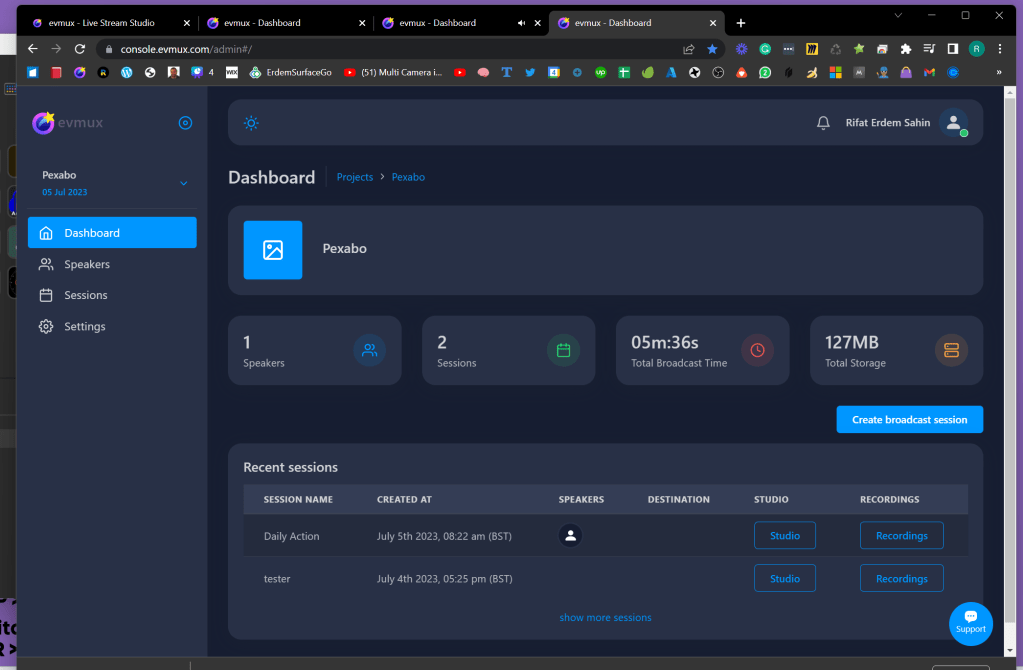Open Wix bookmark icon
Screen dimensions: 1023x670
pos(232,72)
